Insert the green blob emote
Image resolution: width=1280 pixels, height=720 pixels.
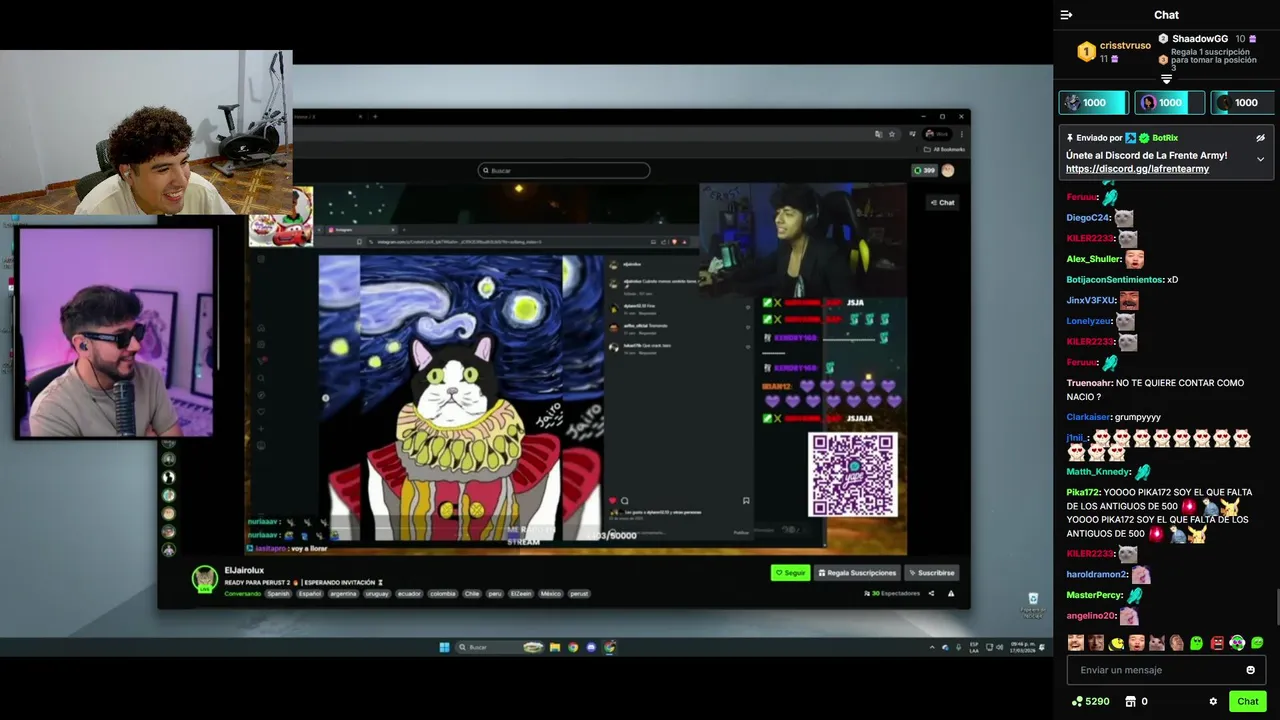coord(1197,643)
